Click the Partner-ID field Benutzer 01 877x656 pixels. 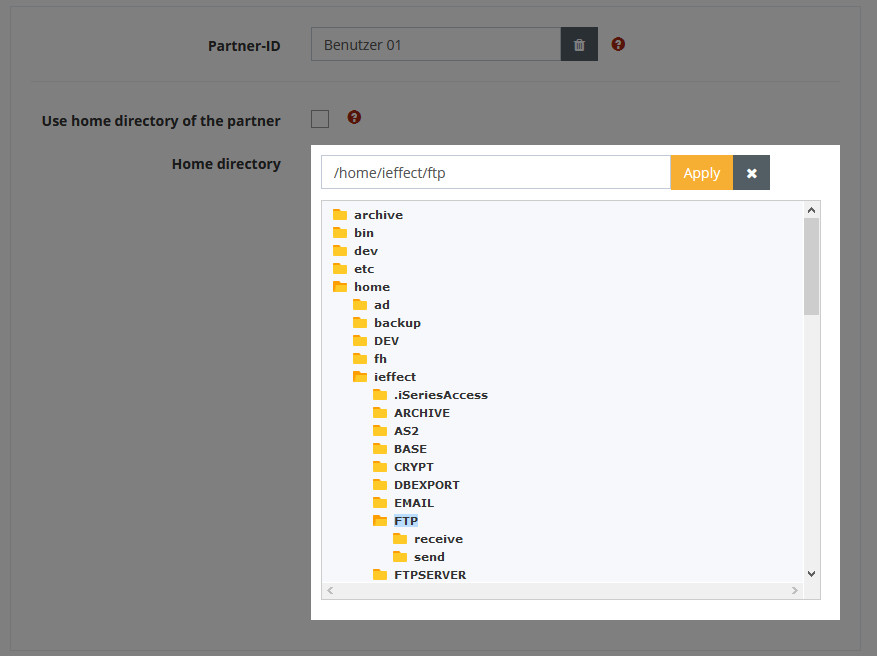click(x=435, y=45)
